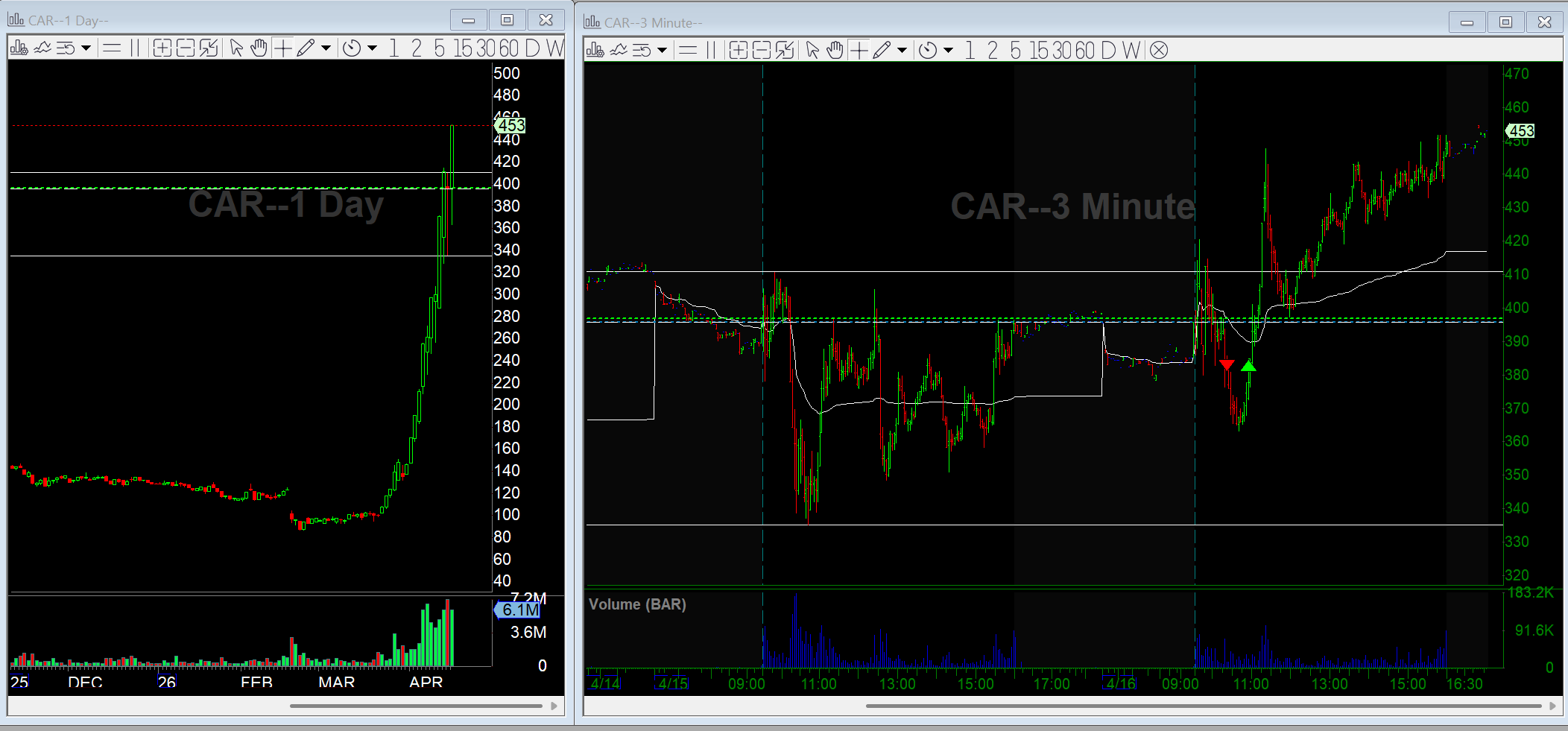Zoom out on the CAR 3 Minute chart

[x=762, y=50]
